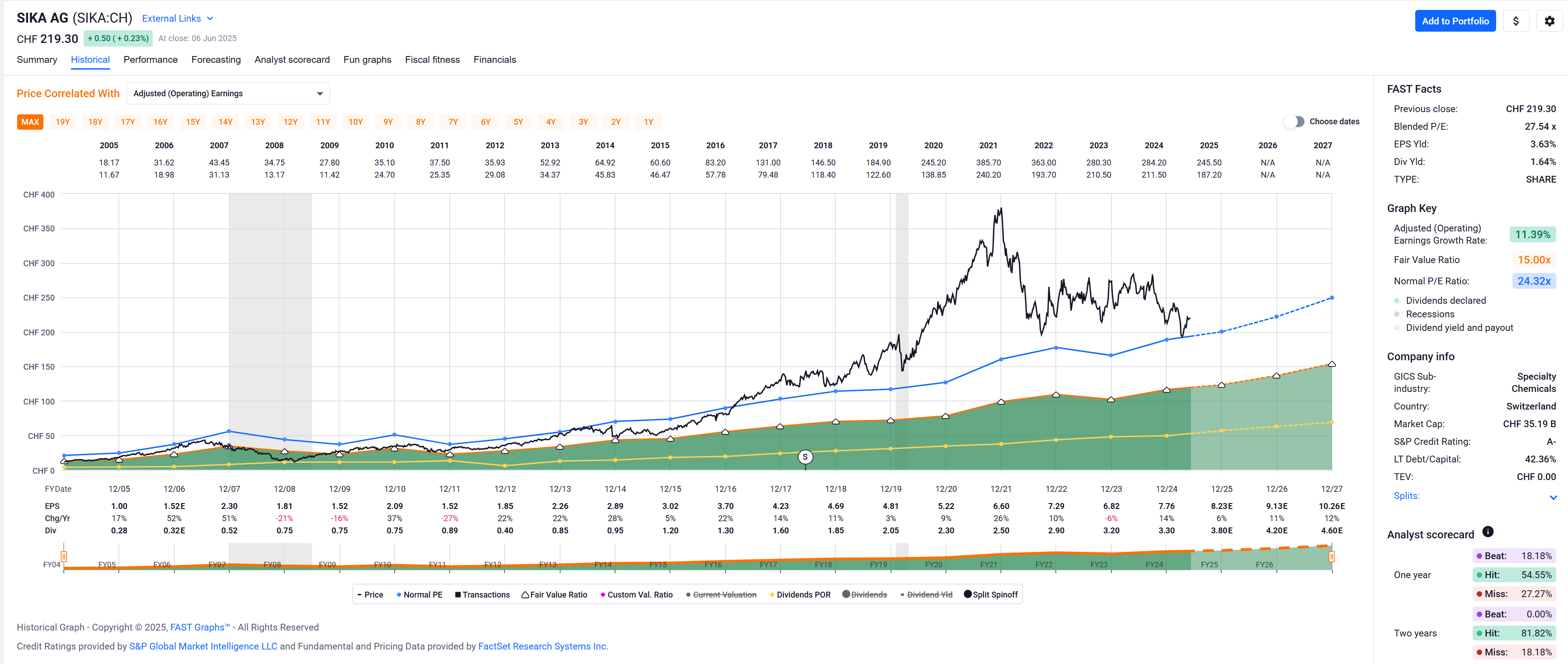Open S&P Global Market Intelligence LLC link
This screenshot has width=1568, height=664.
click(x=202, y=646)
